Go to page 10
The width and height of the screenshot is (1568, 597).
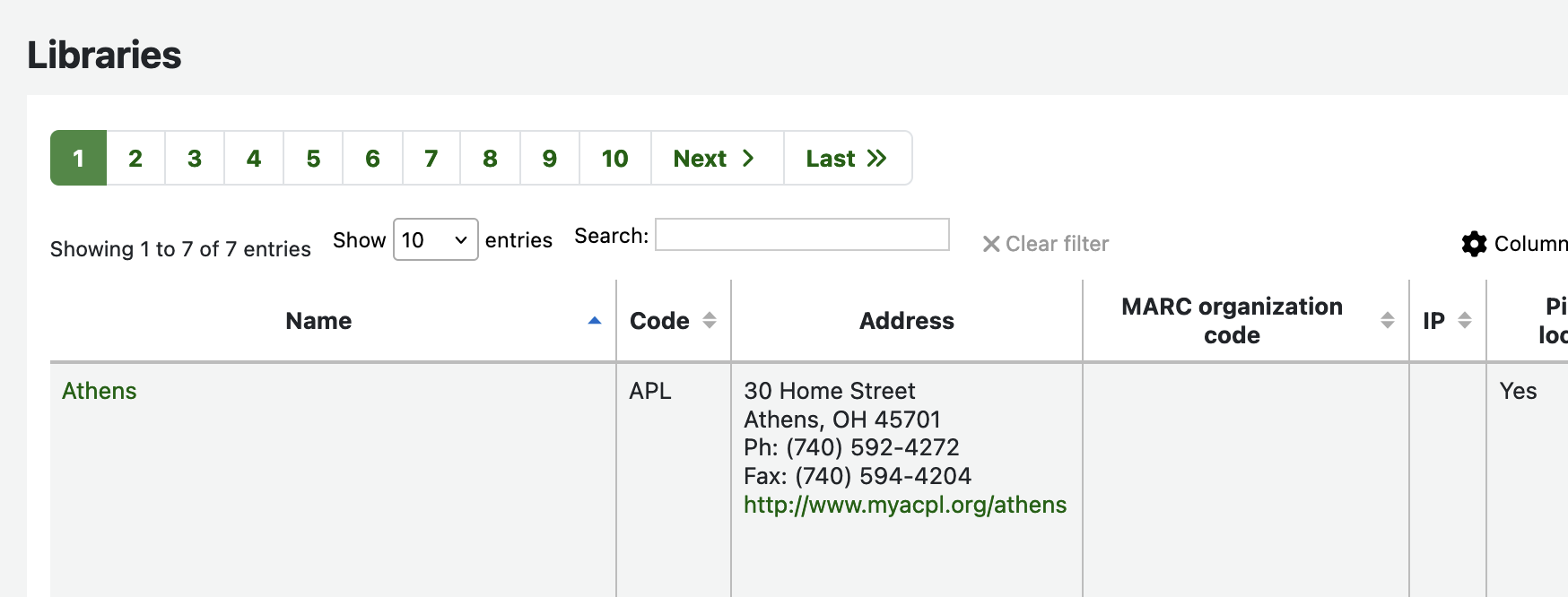614,159
